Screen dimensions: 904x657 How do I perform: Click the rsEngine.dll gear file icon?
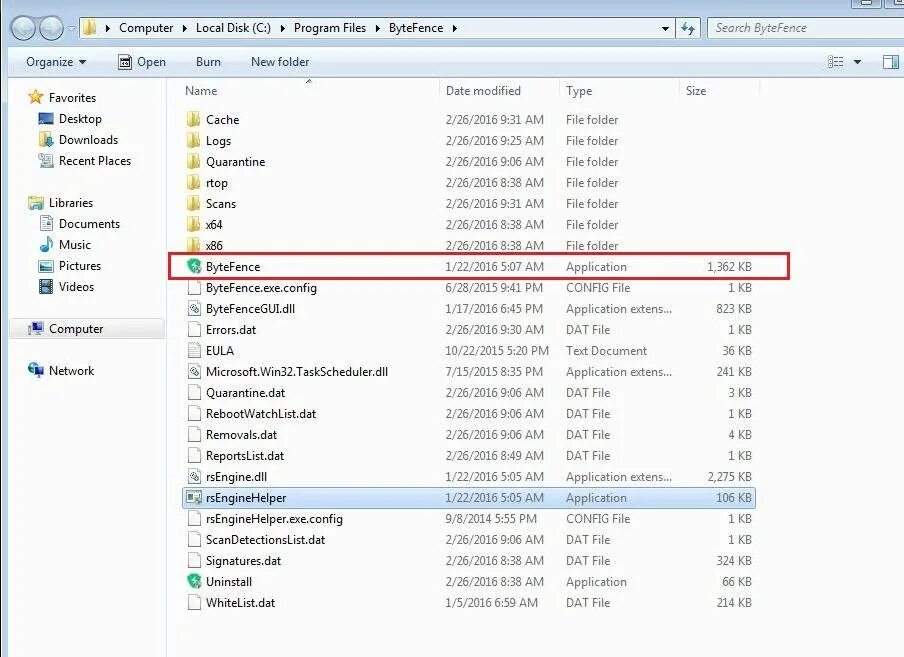[x=194, y=477]
